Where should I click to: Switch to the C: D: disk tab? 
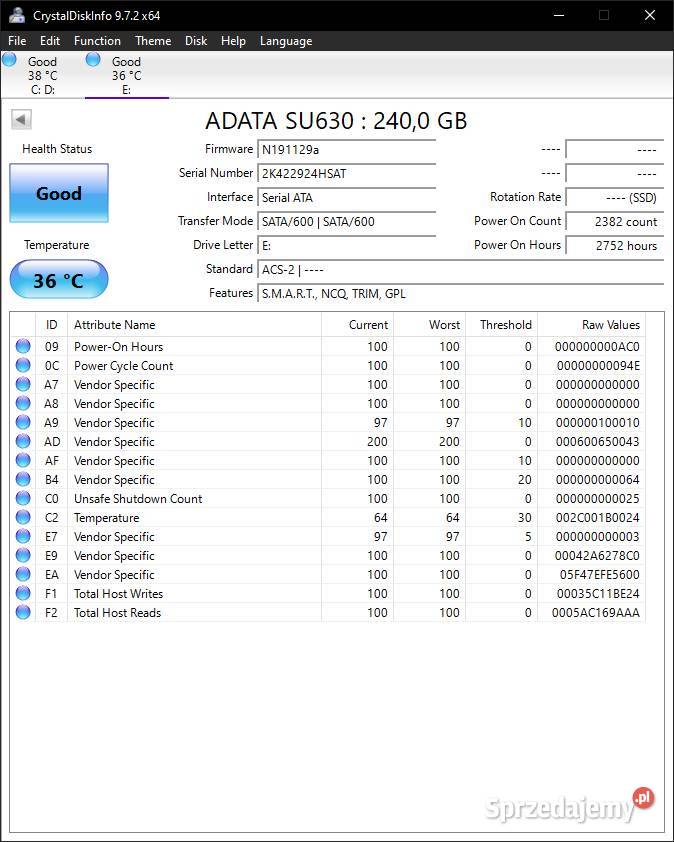(42, 75)
